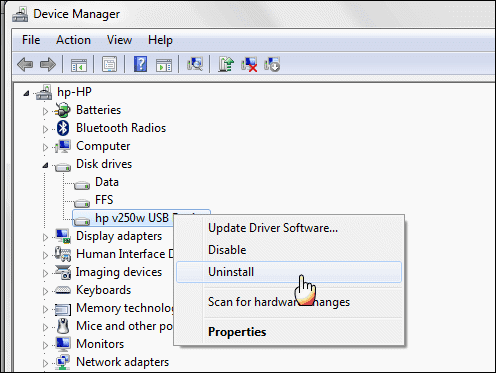The image size is (496, 373).
Task: Expand the Keyboards category
Action: click(x=46, y=291)
